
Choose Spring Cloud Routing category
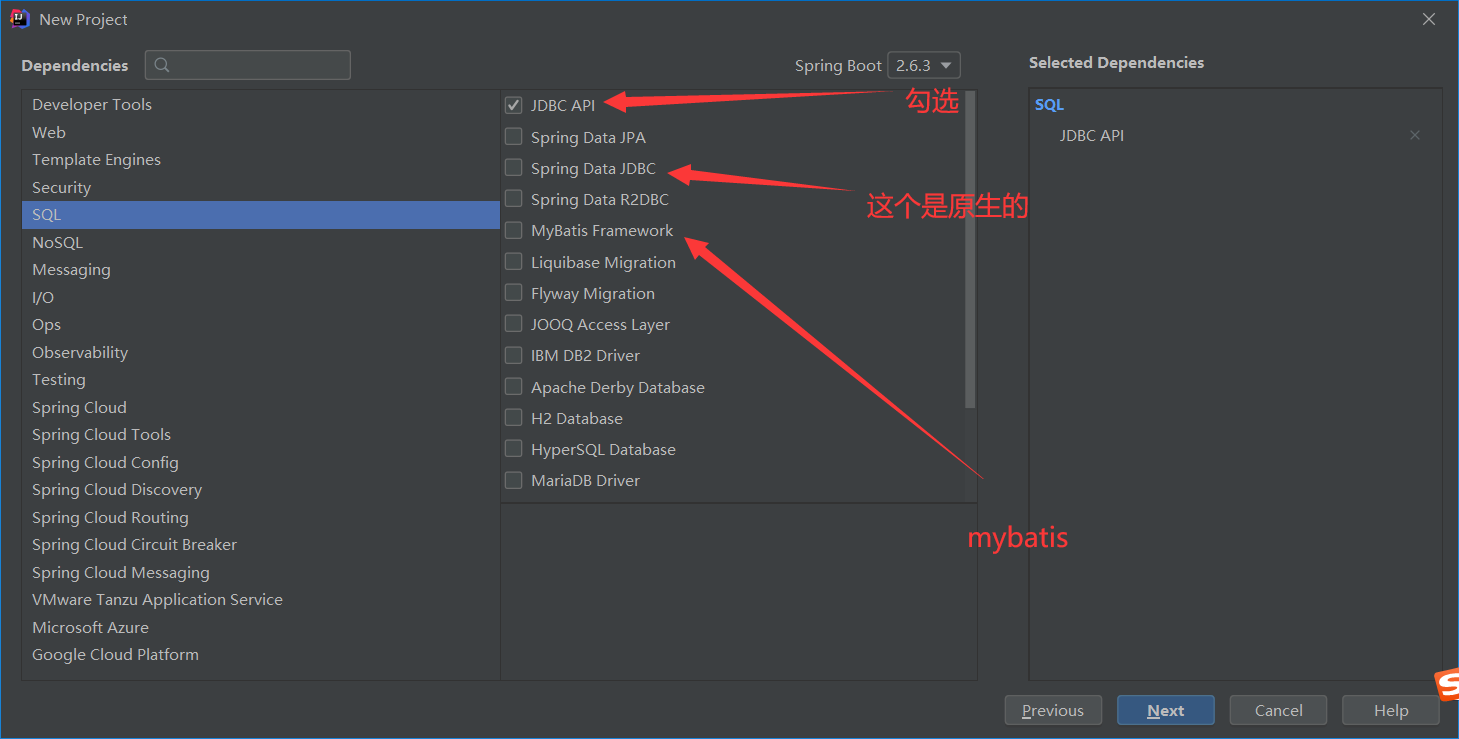(x=260, y=517)
